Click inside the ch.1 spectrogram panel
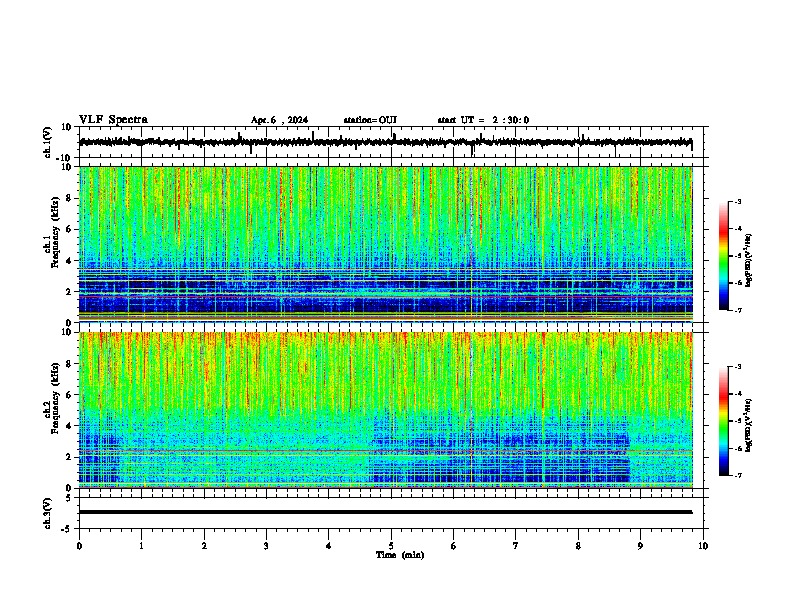Screen dimensions: 792x612 pos(386,244)
